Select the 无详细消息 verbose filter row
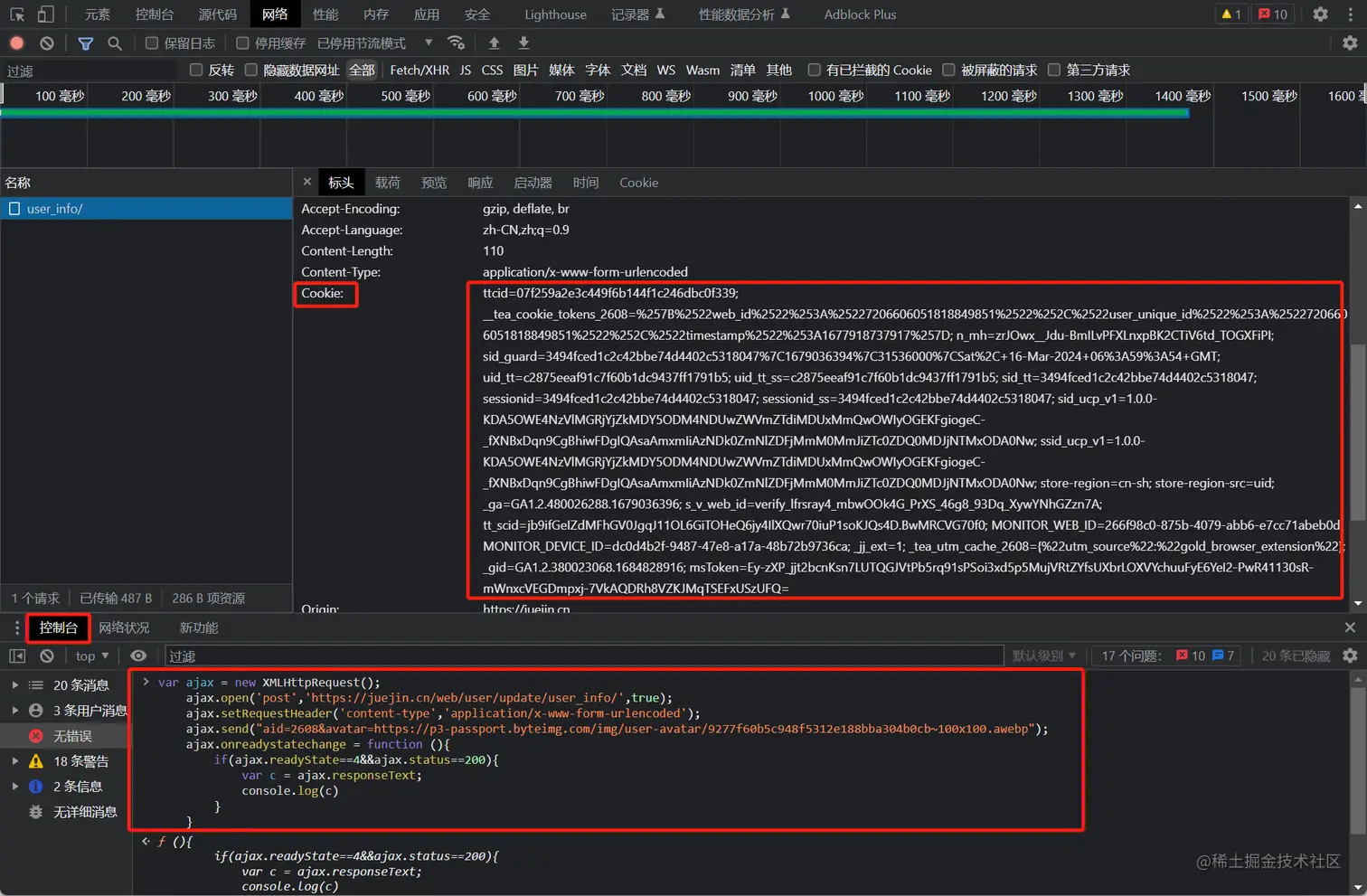 coord(66,812)
